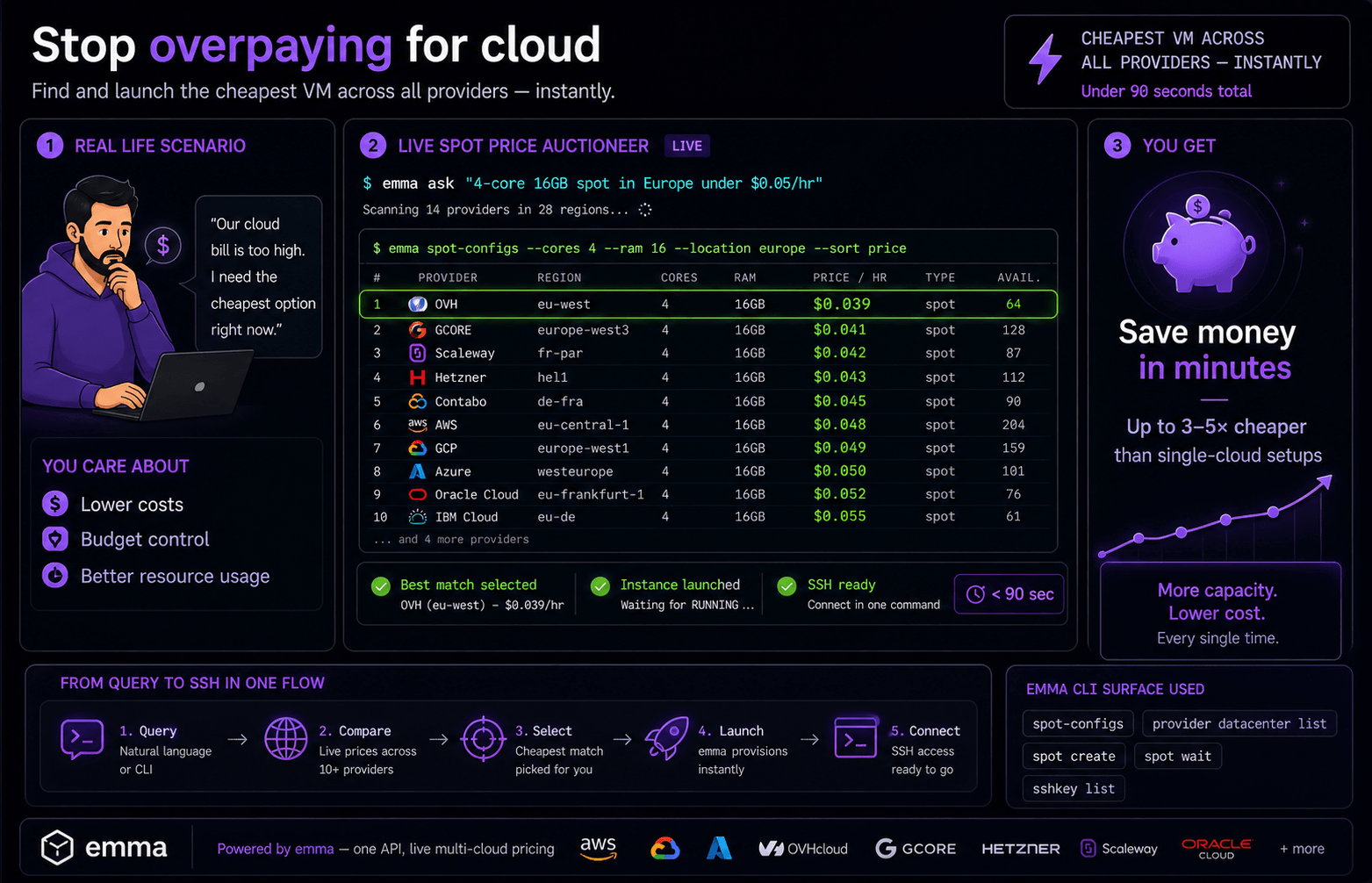The height and width of the screenshot is (883, 1372).
Task: Click the crosshair icon for the Select step
Action: 483,739
